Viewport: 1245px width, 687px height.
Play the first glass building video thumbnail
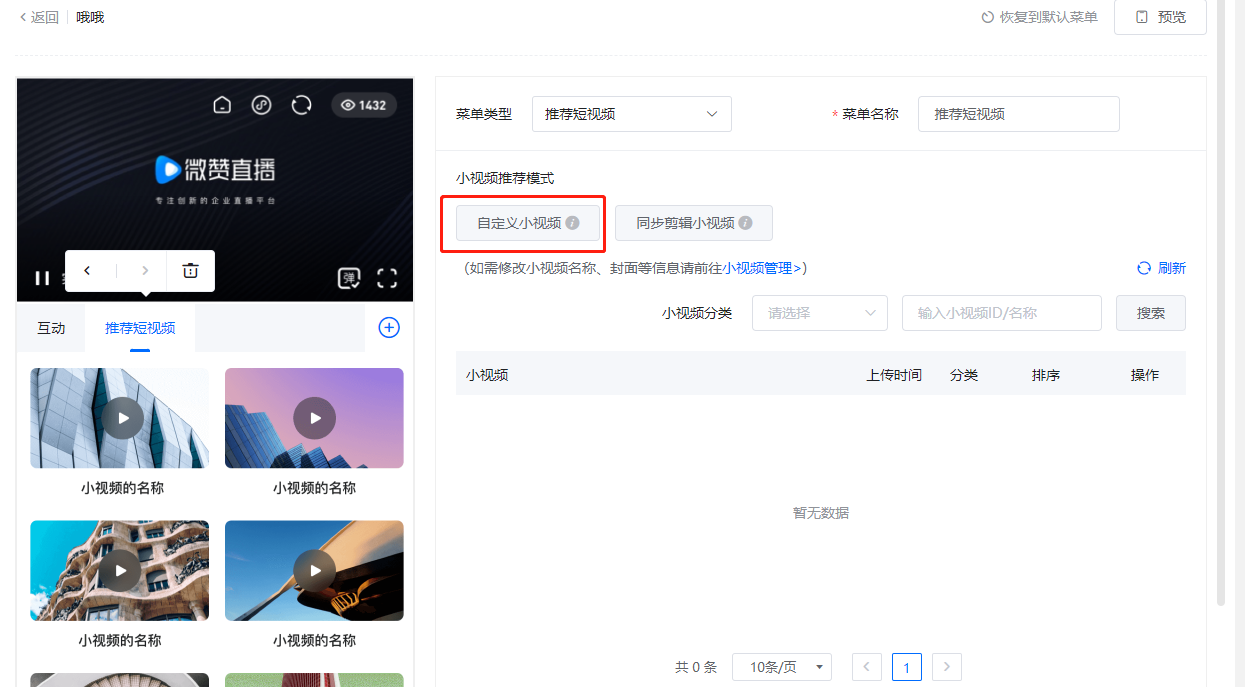[121, 418]
